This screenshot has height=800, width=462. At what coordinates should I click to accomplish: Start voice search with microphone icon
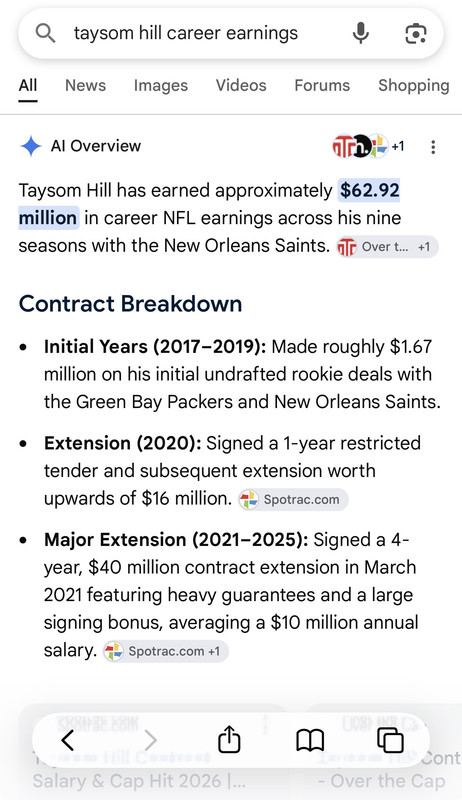pyautogui.click(x=361, y=34)
